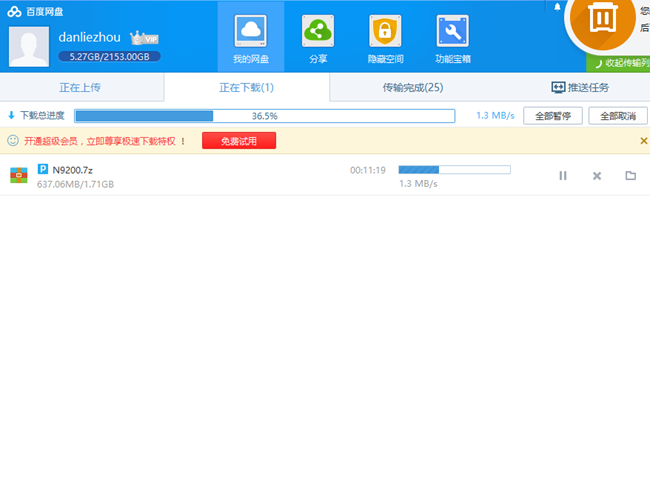Dismiss the yellow membership promotion banner
Viewport: 650px width, 478px height.
643,141
